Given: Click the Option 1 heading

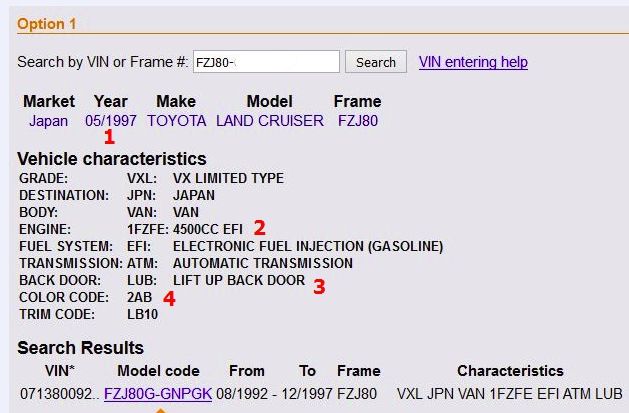Looking at the screenshot, I should click(x=46, y=23).
